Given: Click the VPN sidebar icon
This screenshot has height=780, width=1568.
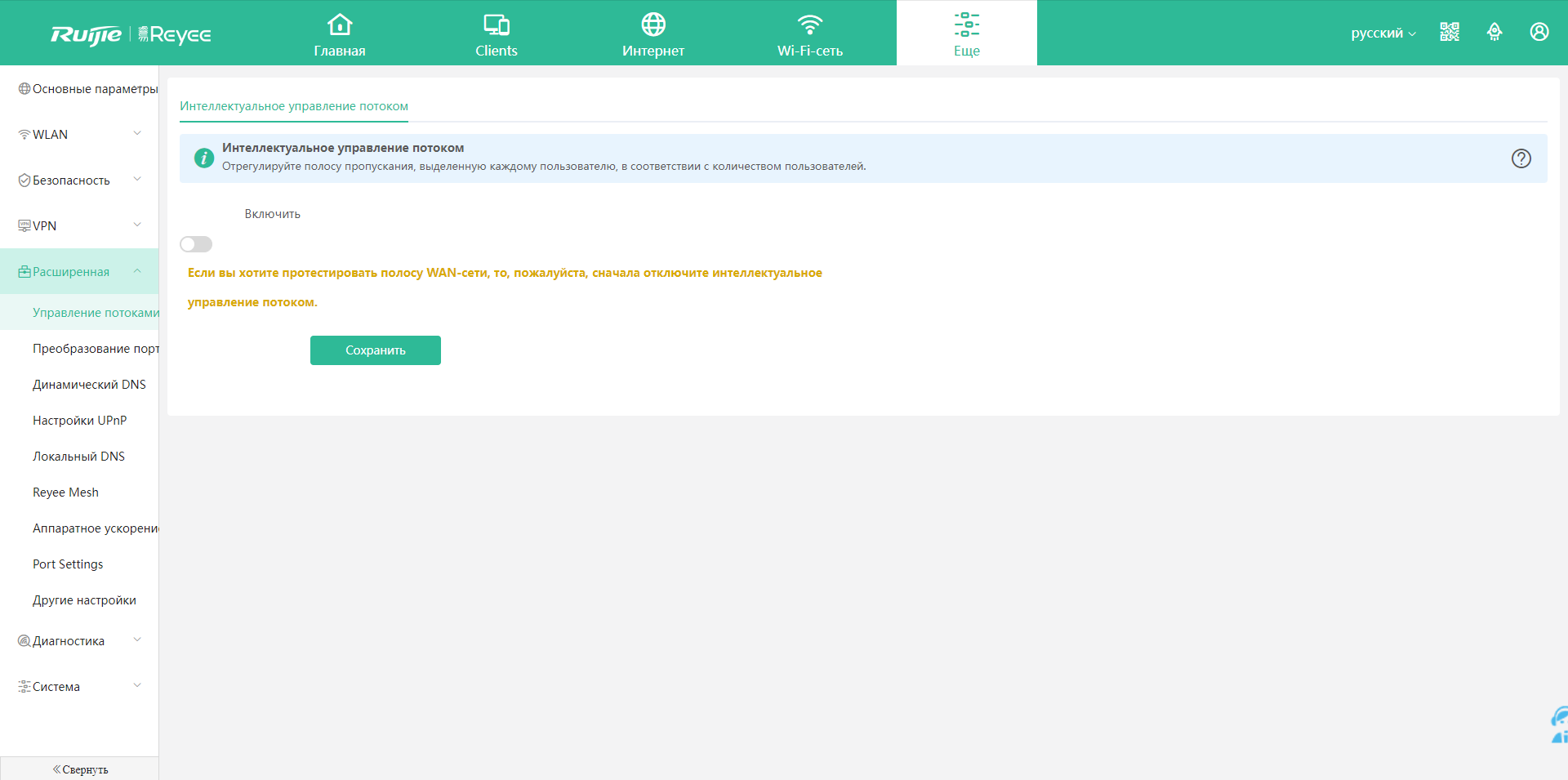Looking at the screenshot, I should click(x=24, y=225).
